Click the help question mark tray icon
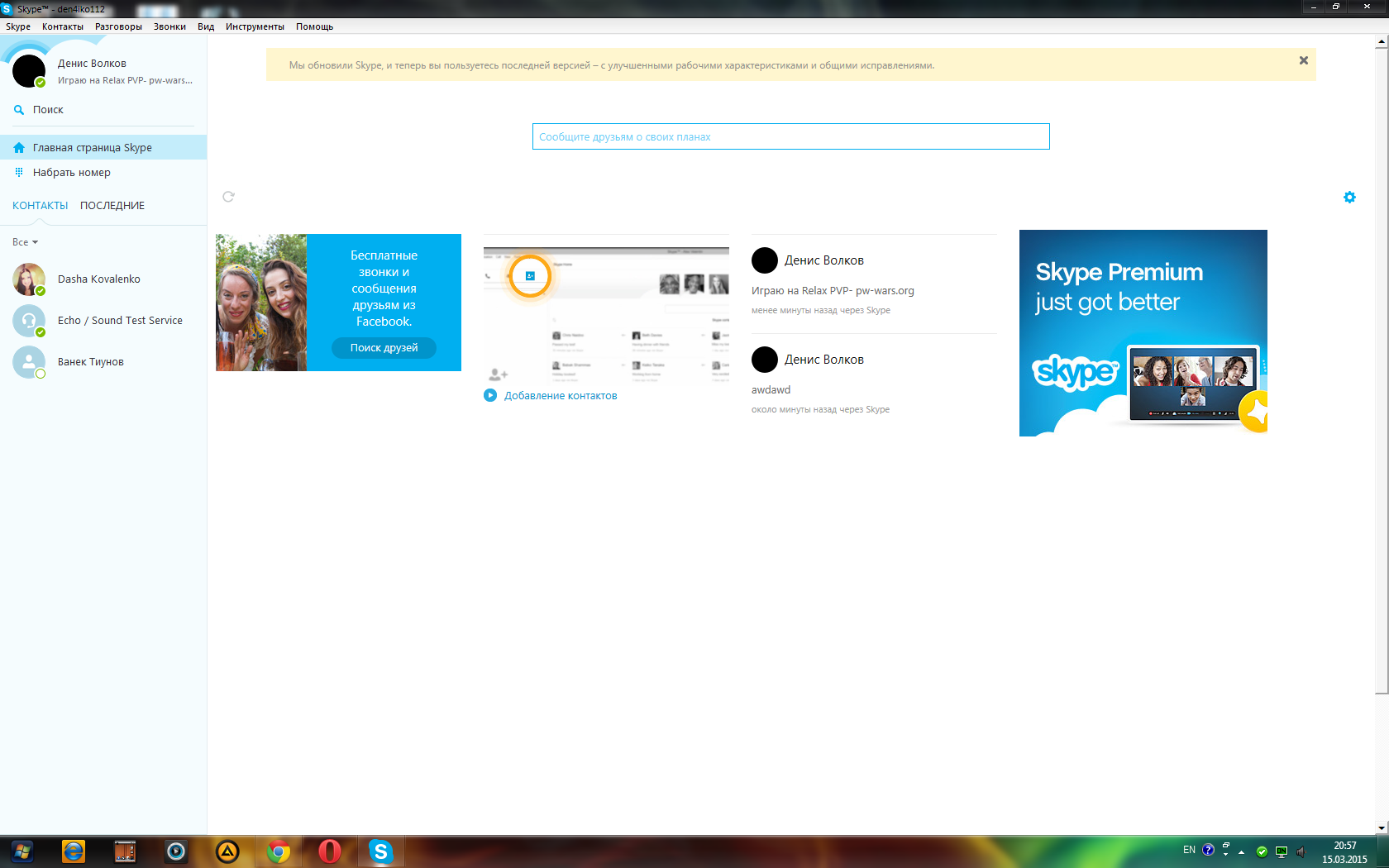This screenshot has height=868, width=1389. tap(1208, 850)
